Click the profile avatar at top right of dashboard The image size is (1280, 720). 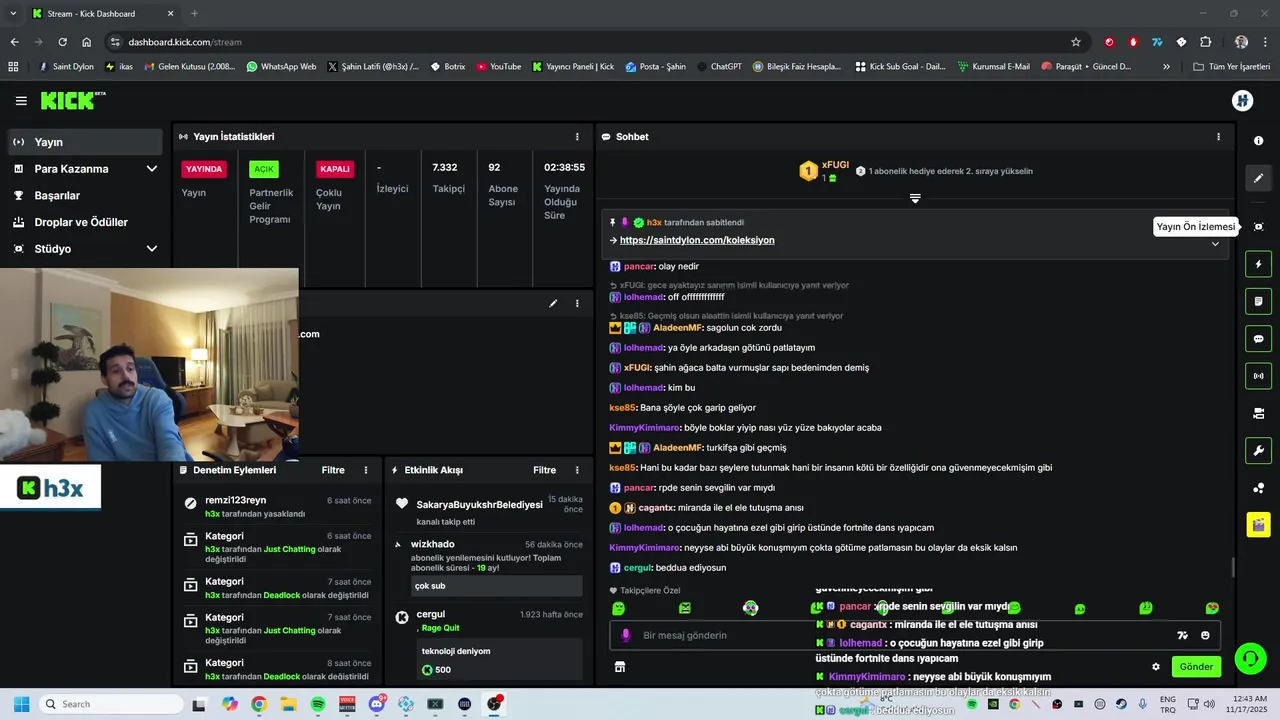pos(1243,101)
